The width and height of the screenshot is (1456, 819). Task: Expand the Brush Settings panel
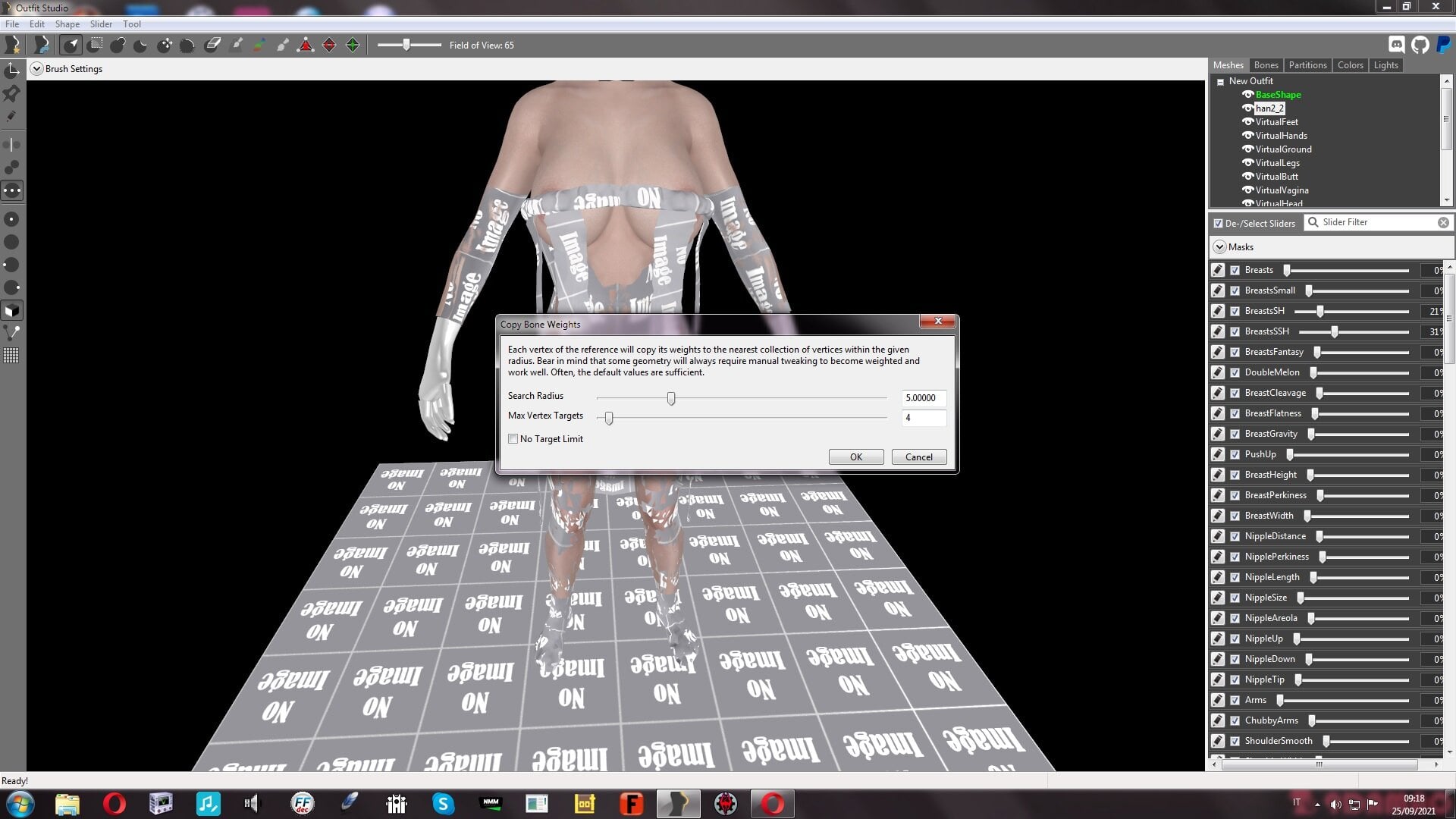pyautogui.click(x=36, y=69)
